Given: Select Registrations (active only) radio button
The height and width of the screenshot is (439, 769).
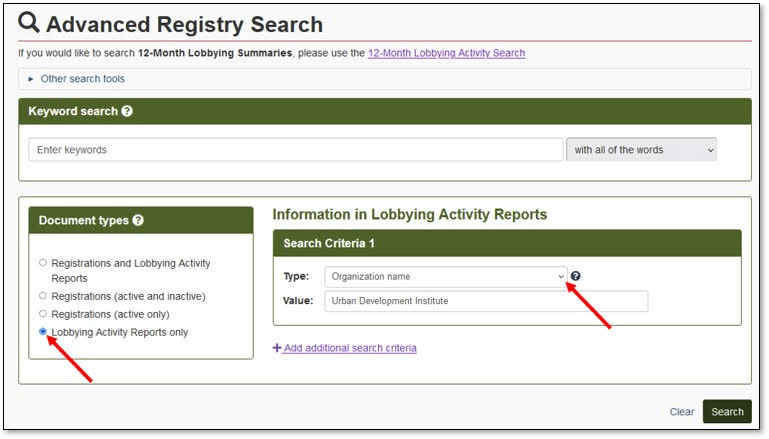Looking at the screenshot, I should click(x=42, y=314).
